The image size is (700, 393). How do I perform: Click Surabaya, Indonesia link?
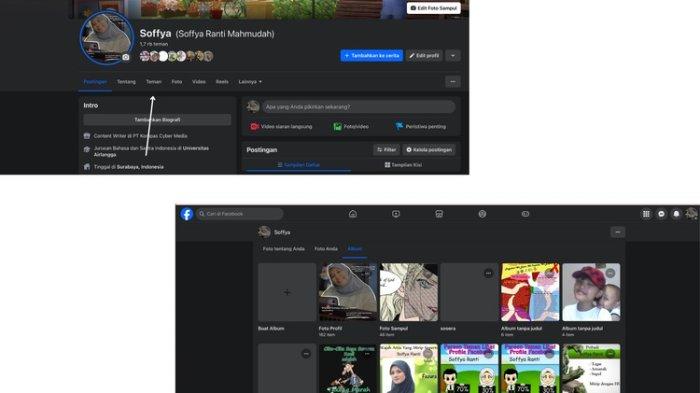(140, 167)
